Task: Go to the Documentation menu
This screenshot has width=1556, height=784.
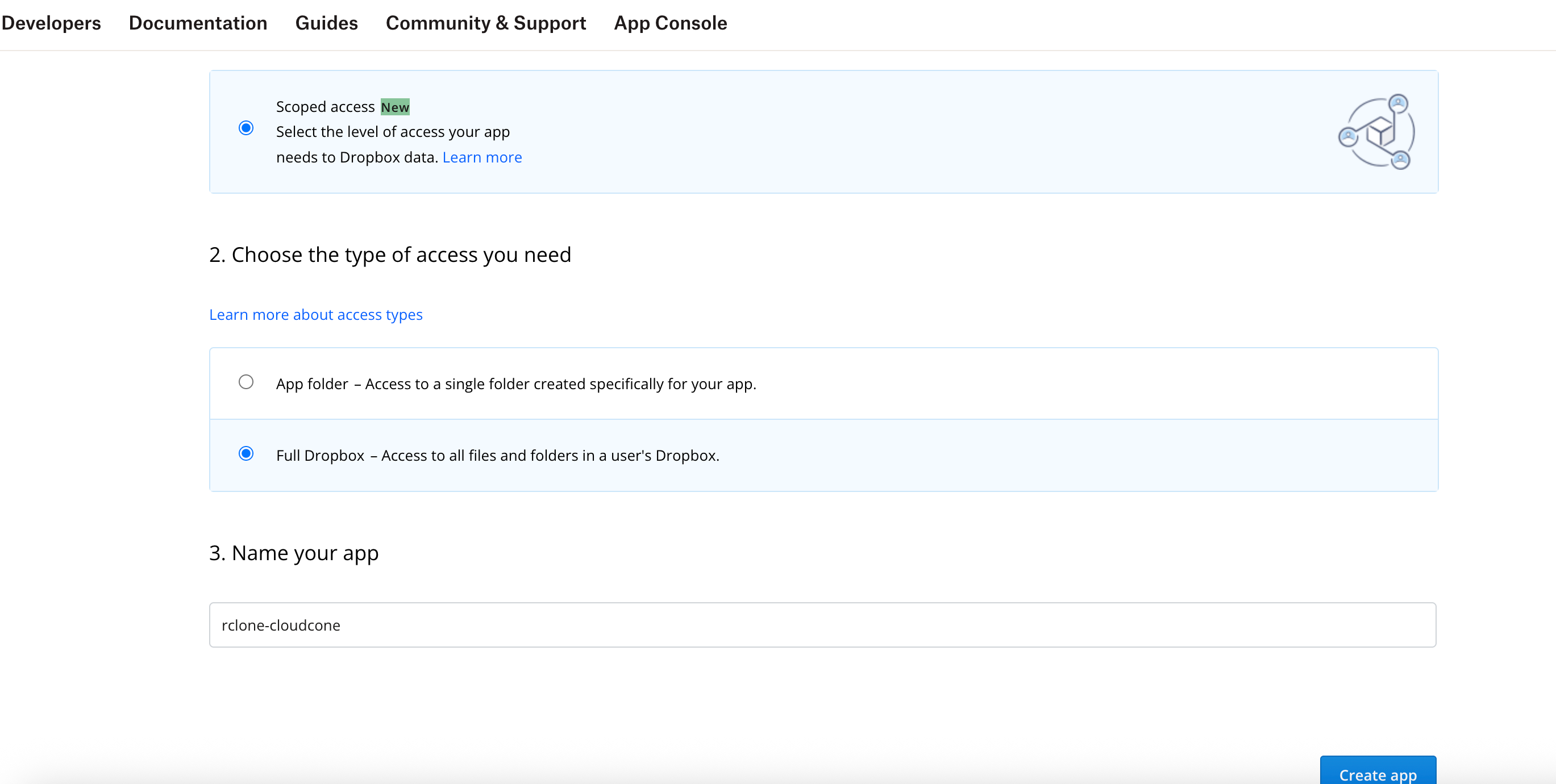Action: tap(198, 23)
